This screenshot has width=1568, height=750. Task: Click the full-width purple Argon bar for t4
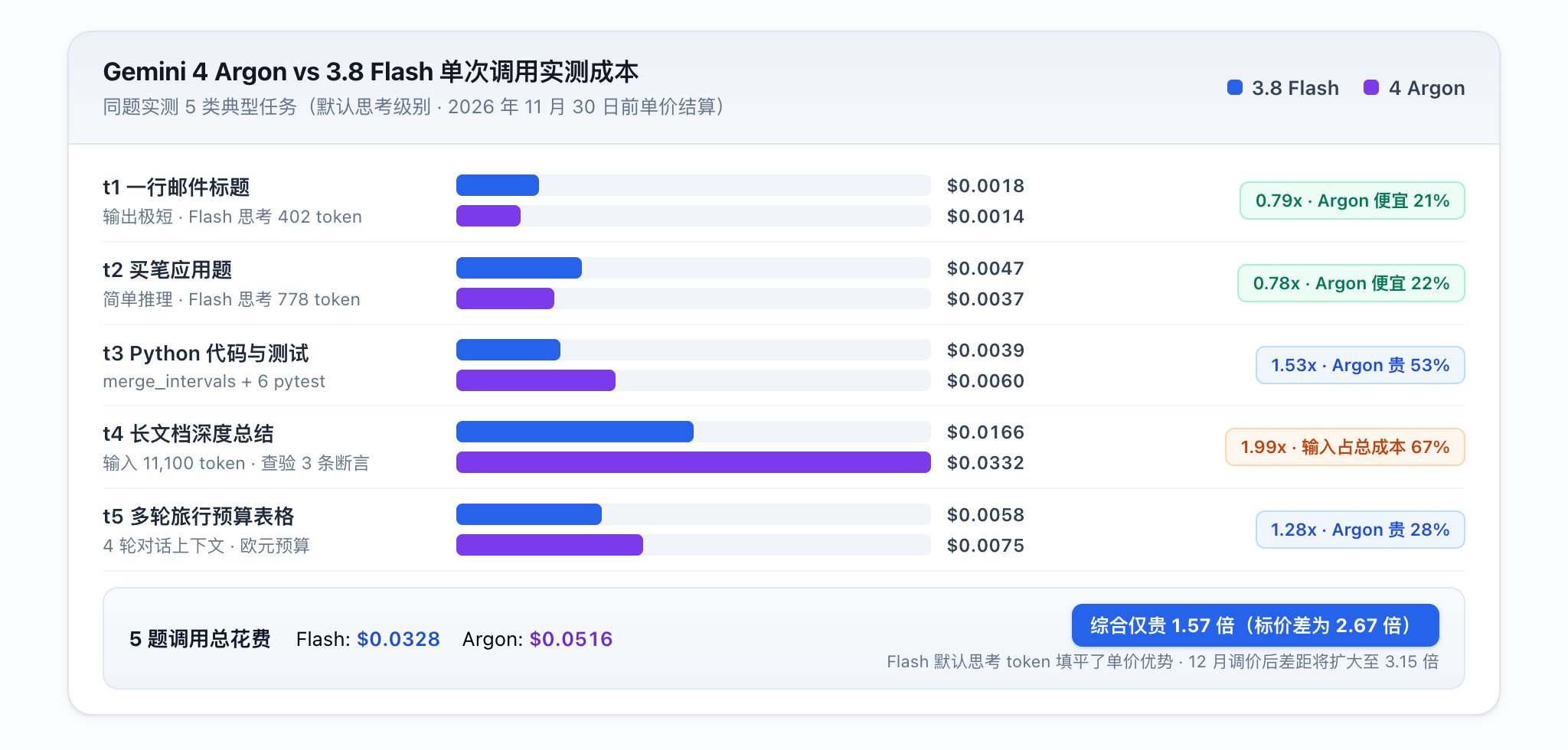694,462
